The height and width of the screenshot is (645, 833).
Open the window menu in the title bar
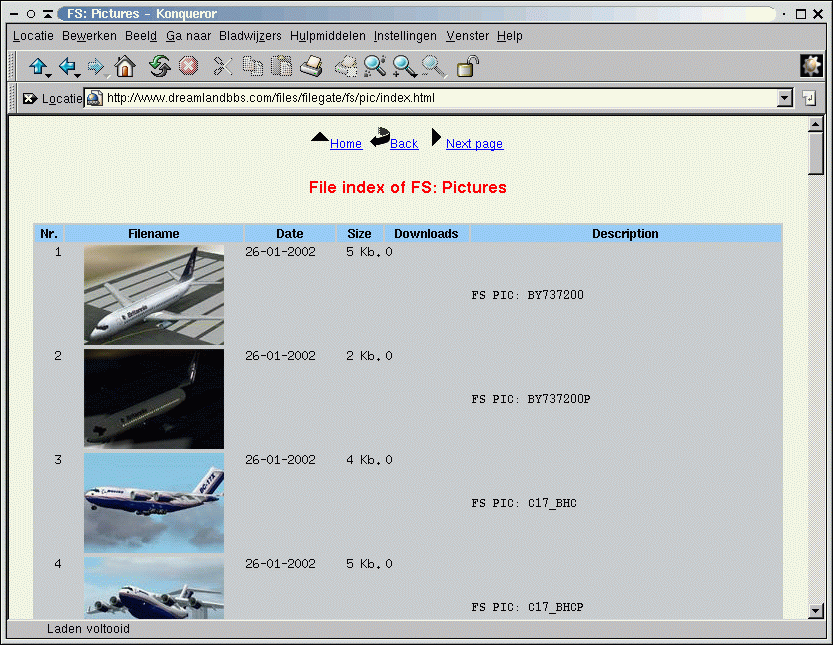(13, 14)
